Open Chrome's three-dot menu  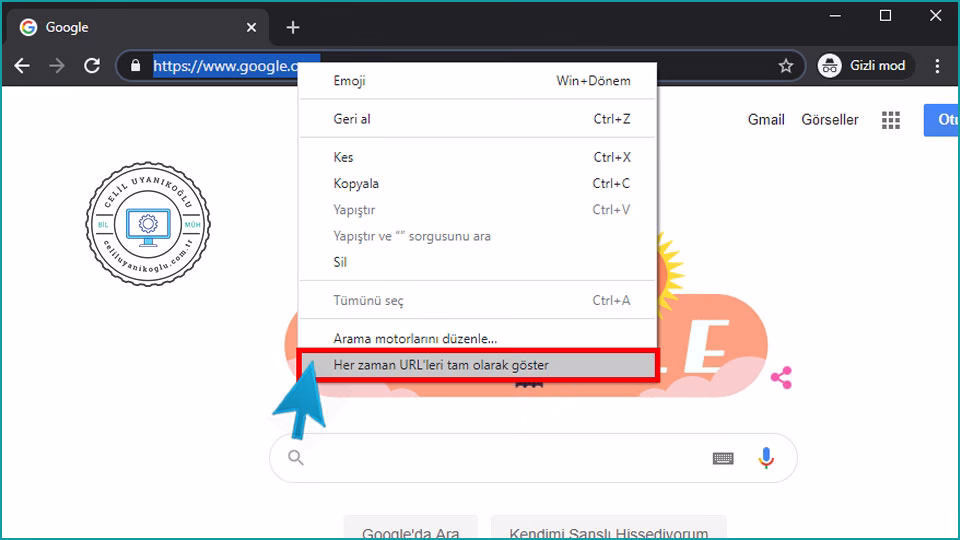click(x=937, y=66)
